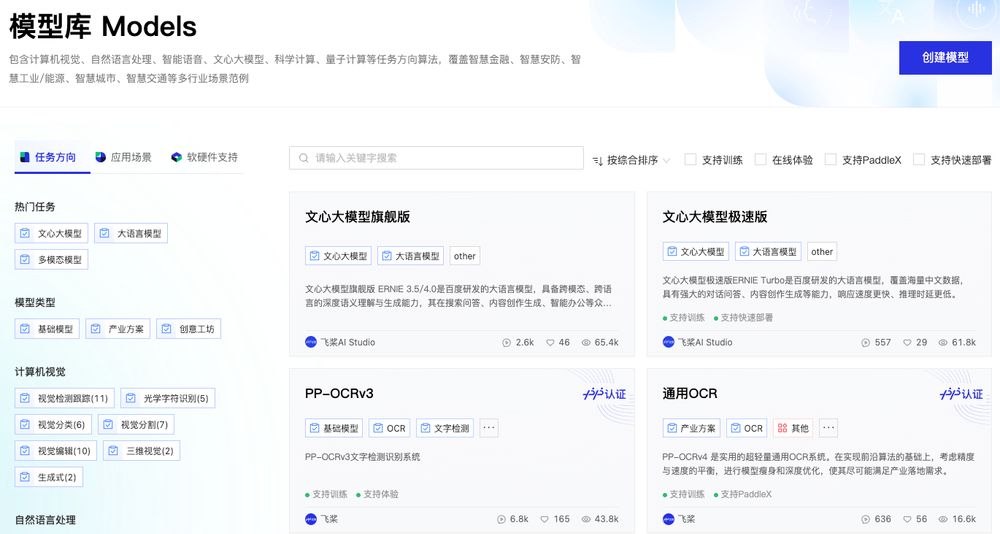
Task: Select the 多模态模型 filter tag
Action: pyautogui.click(x=51, y=260)
